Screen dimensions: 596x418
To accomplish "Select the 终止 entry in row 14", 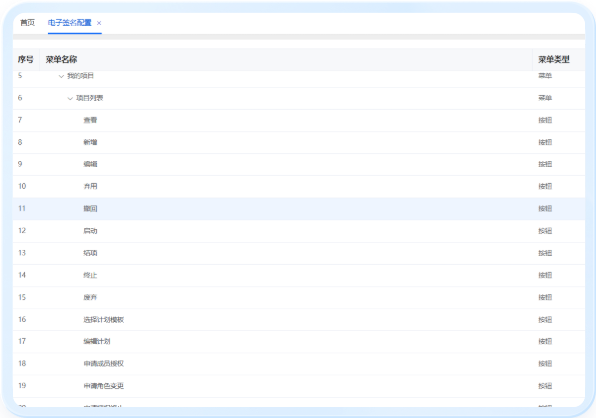I will (299, 276).
